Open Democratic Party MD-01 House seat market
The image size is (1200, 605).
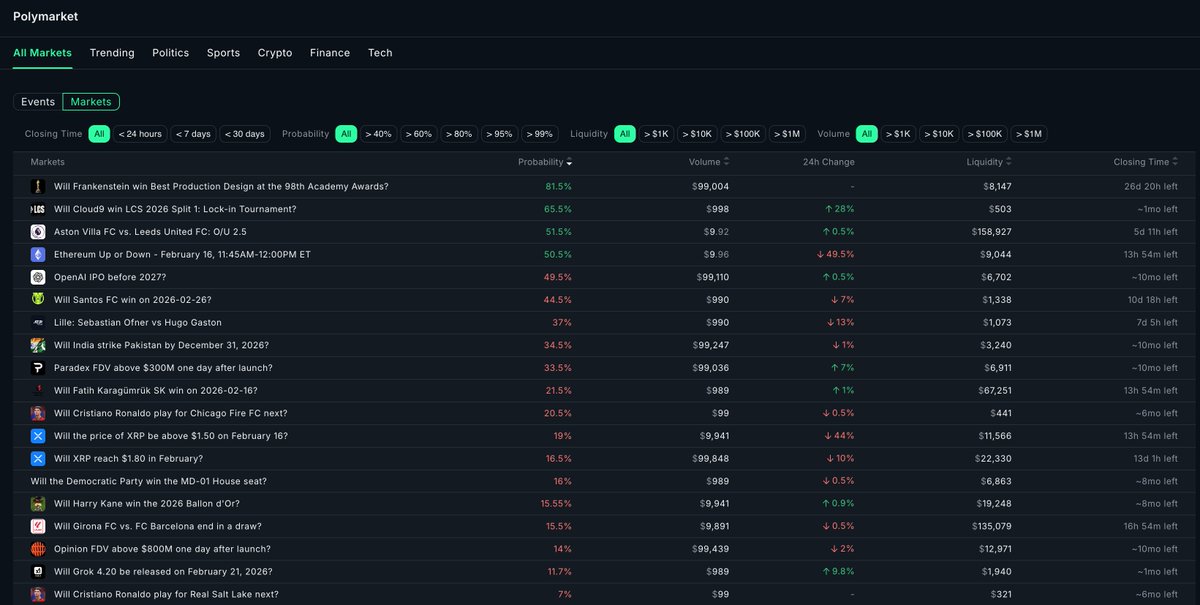[x=151, y=481]
